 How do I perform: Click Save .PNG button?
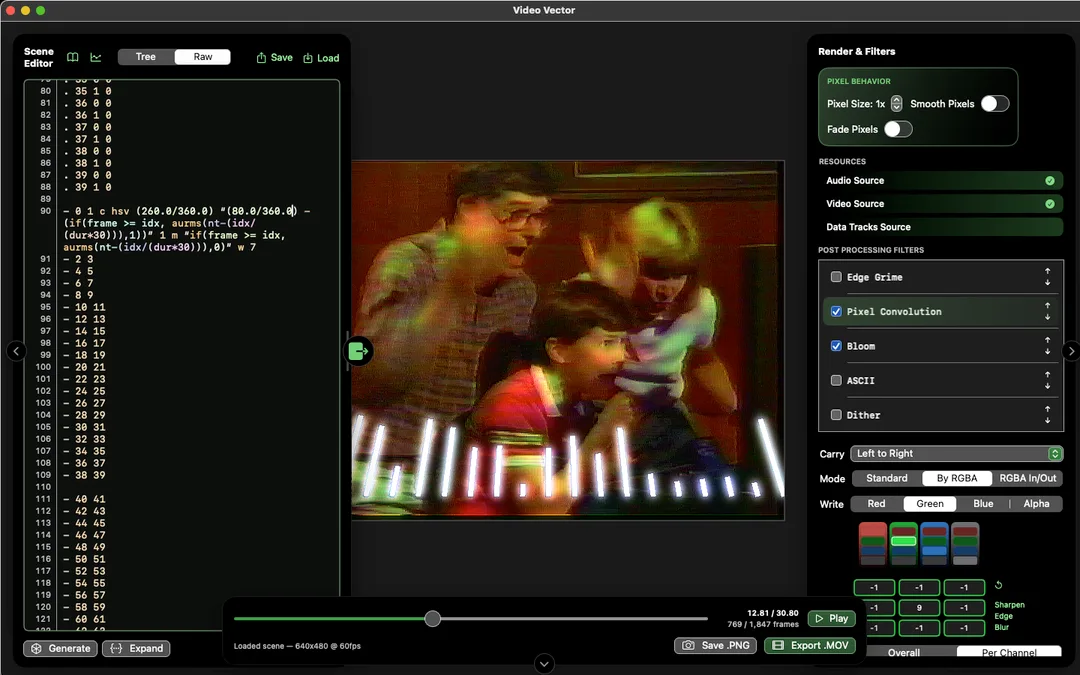[x=715, y=645]
